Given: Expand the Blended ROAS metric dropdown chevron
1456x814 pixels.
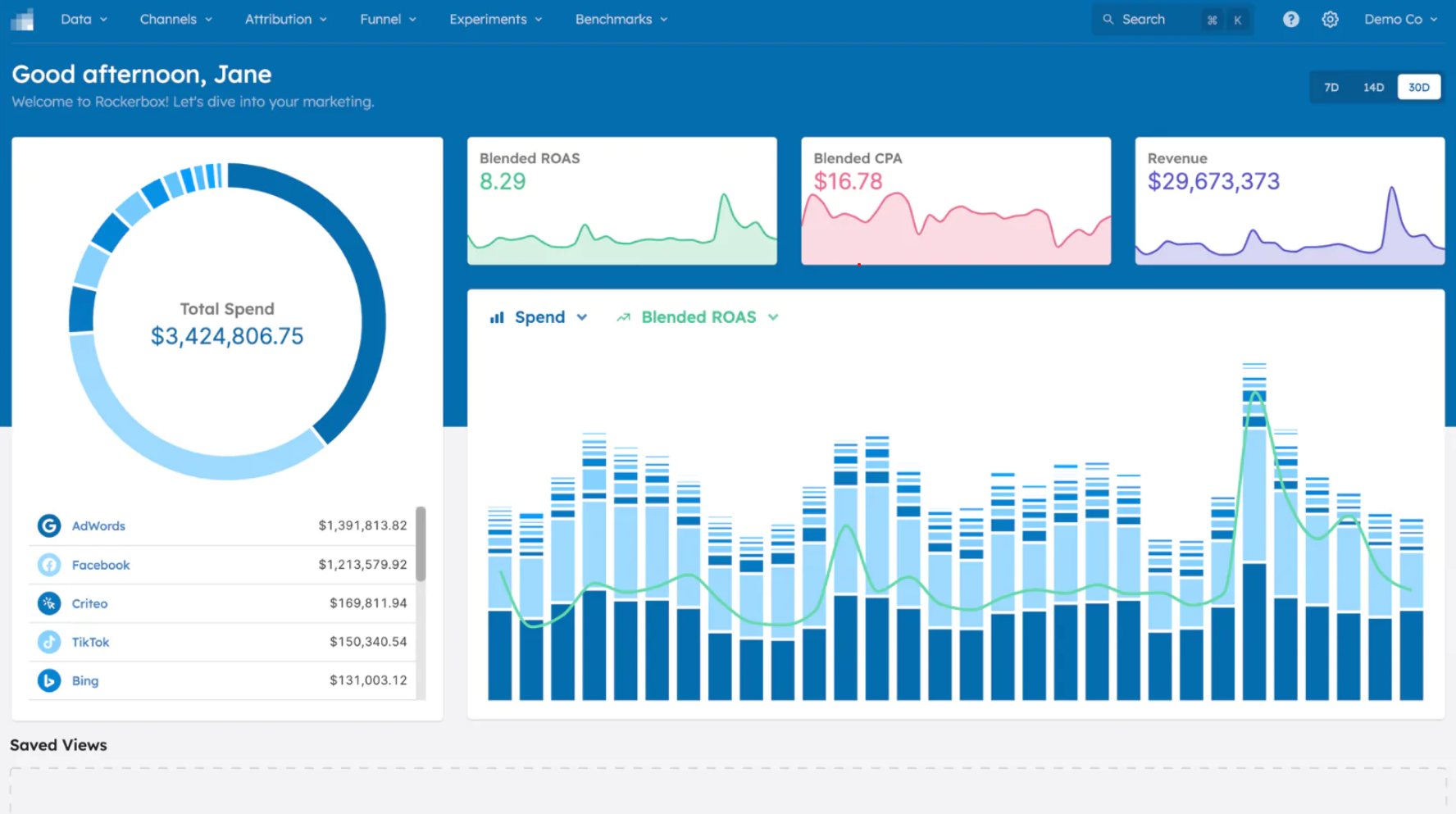Looking at the screenshot, I should click(x=773, y=317).
